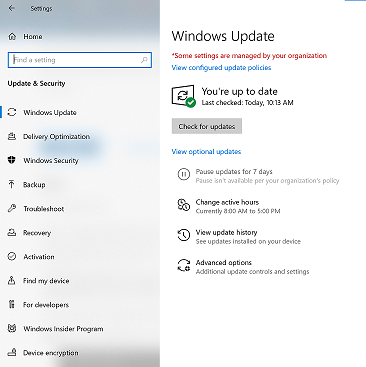Click the clock icon for Change active hours
Viewport: 366px width, 367px height.
pyautogui.click(x=184, y=205)
